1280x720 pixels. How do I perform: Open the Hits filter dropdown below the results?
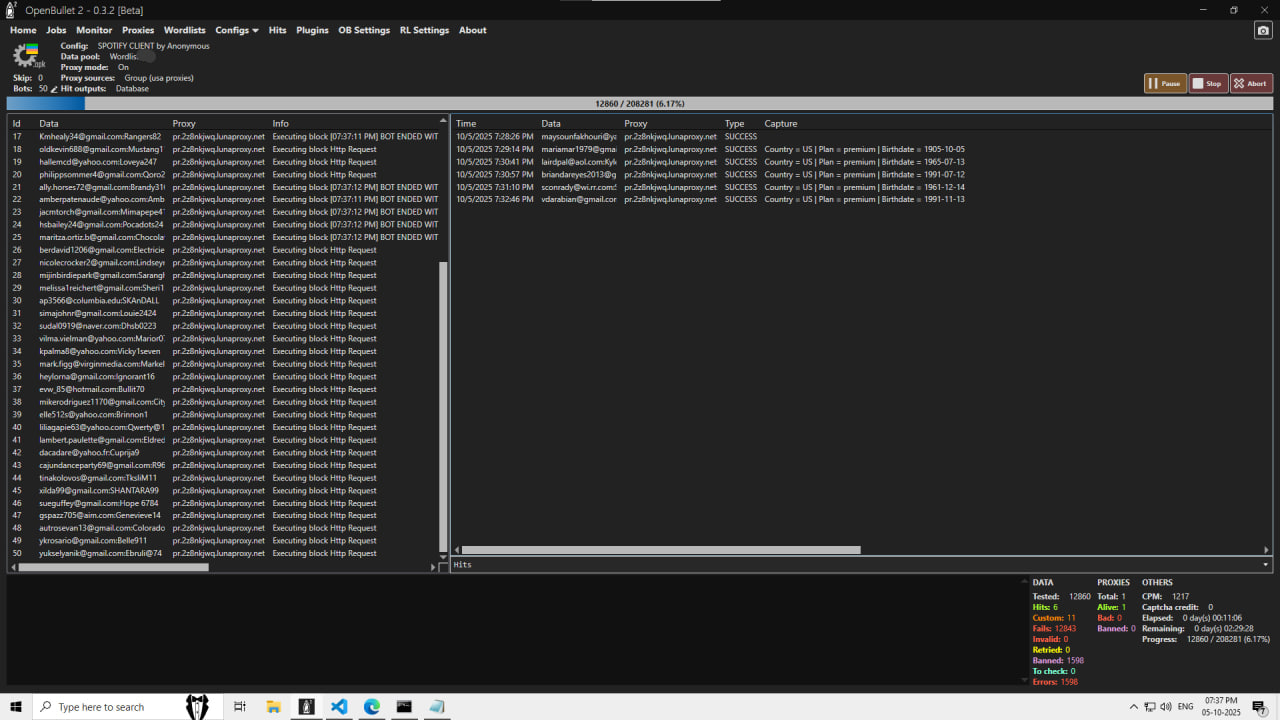point(1265,565)
